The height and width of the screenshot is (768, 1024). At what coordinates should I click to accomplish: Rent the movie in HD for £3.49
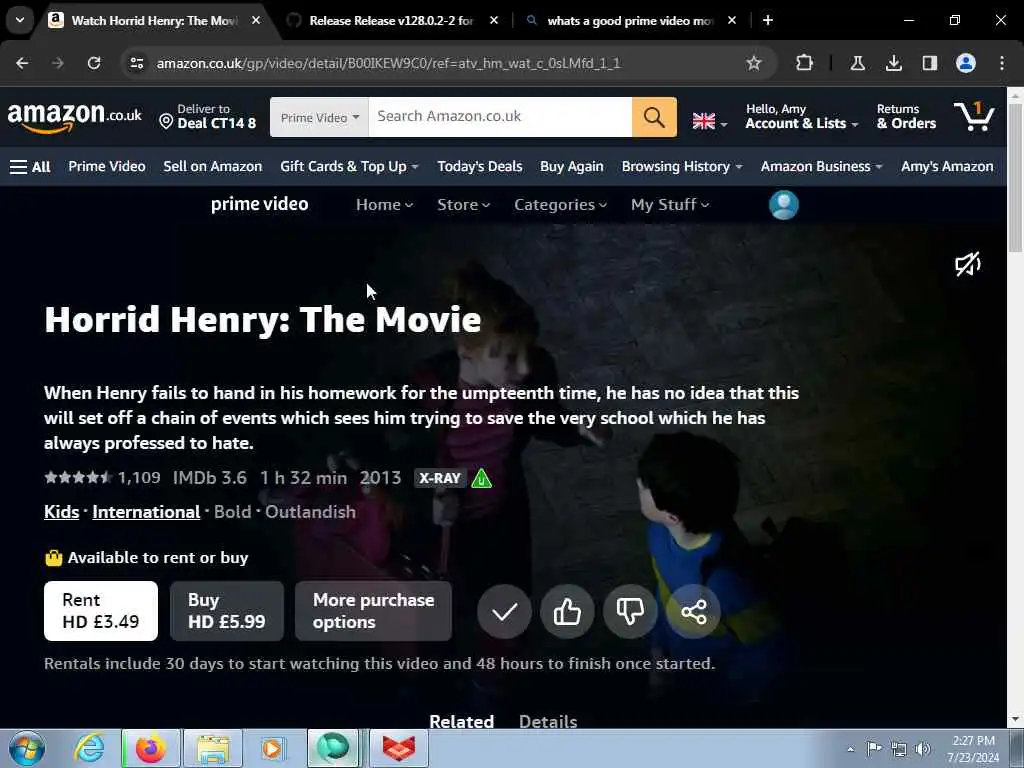(x=101, y=611)
